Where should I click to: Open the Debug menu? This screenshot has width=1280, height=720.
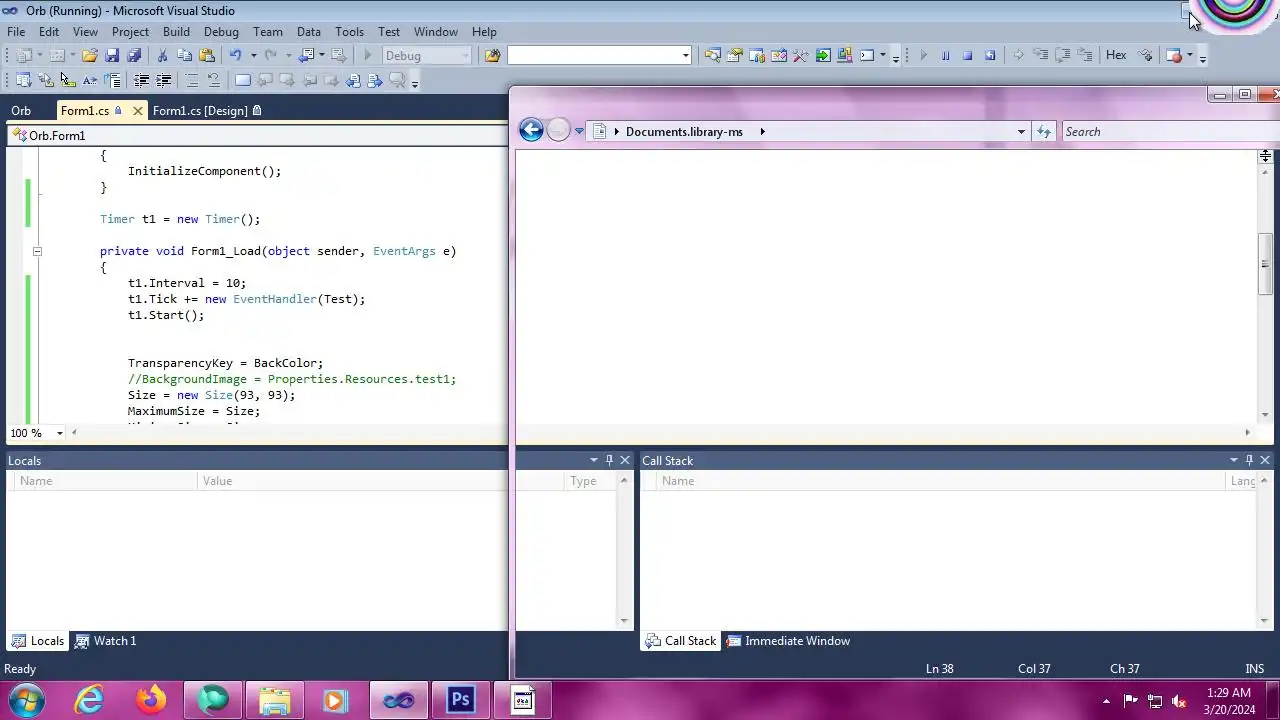pyautogui.click(x=221, y=32)
